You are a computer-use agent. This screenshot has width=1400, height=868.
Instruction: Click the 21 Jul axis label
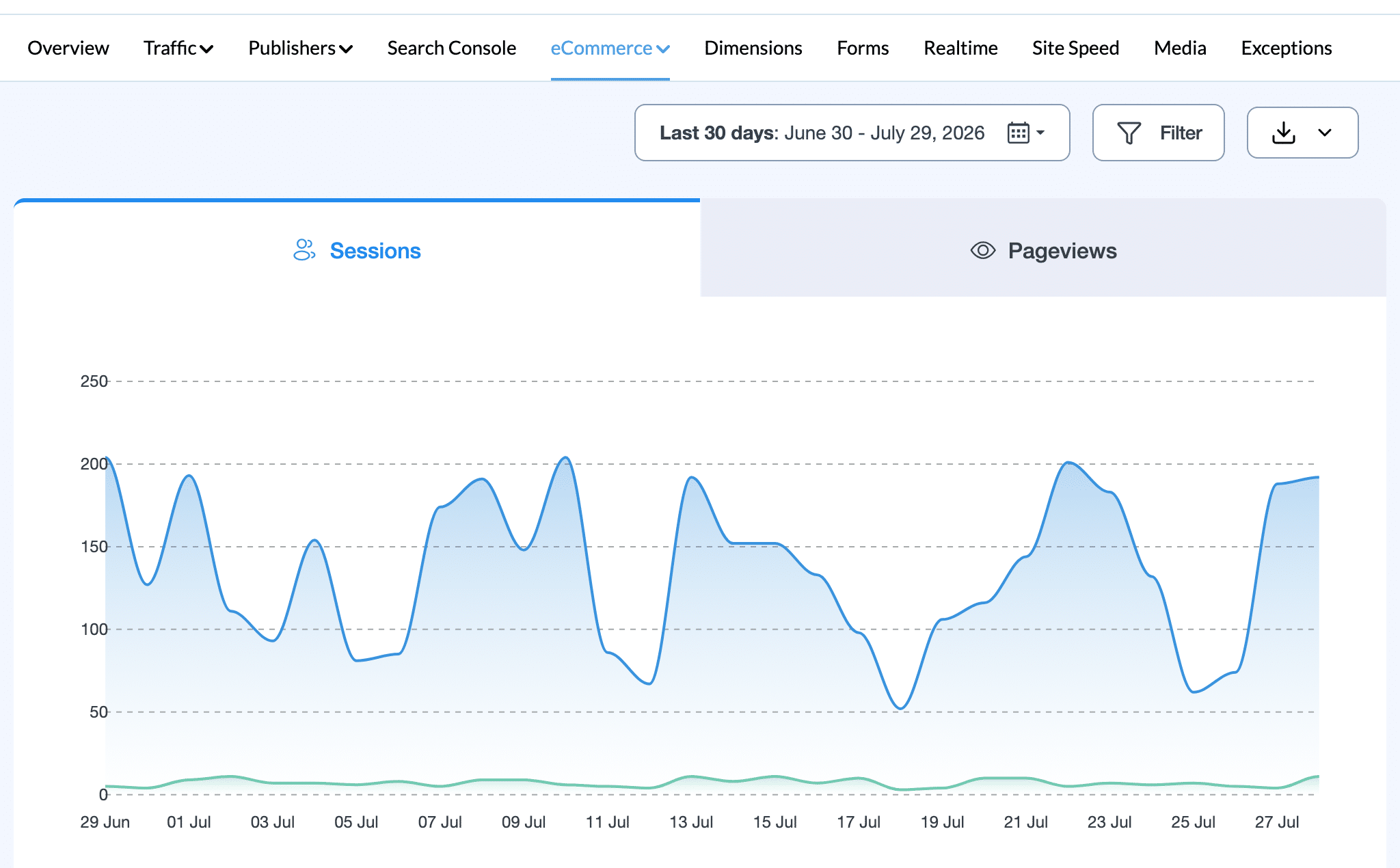(1025, 822)
